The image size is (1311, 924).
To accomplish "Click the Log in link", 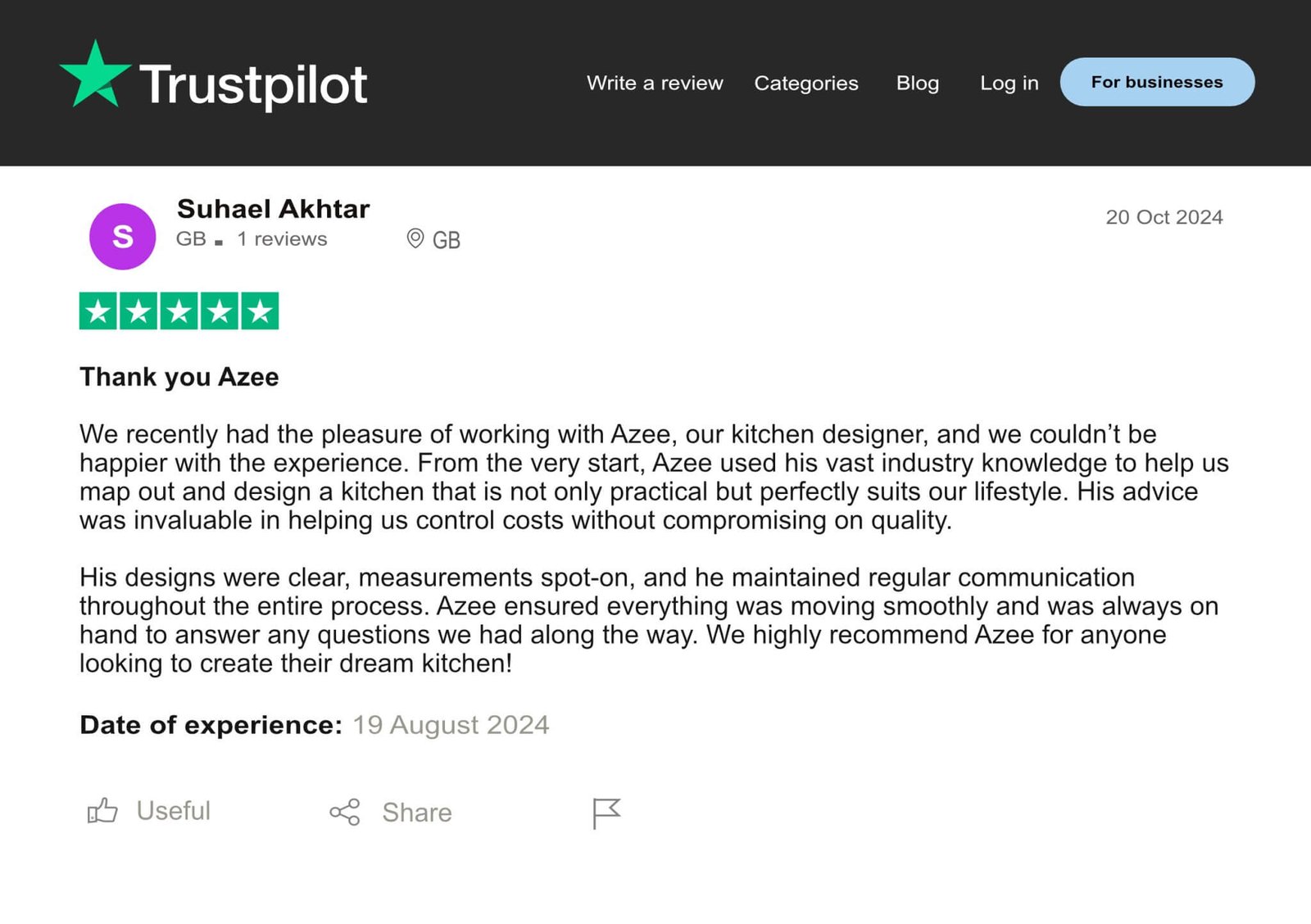I will [1009, 83].
